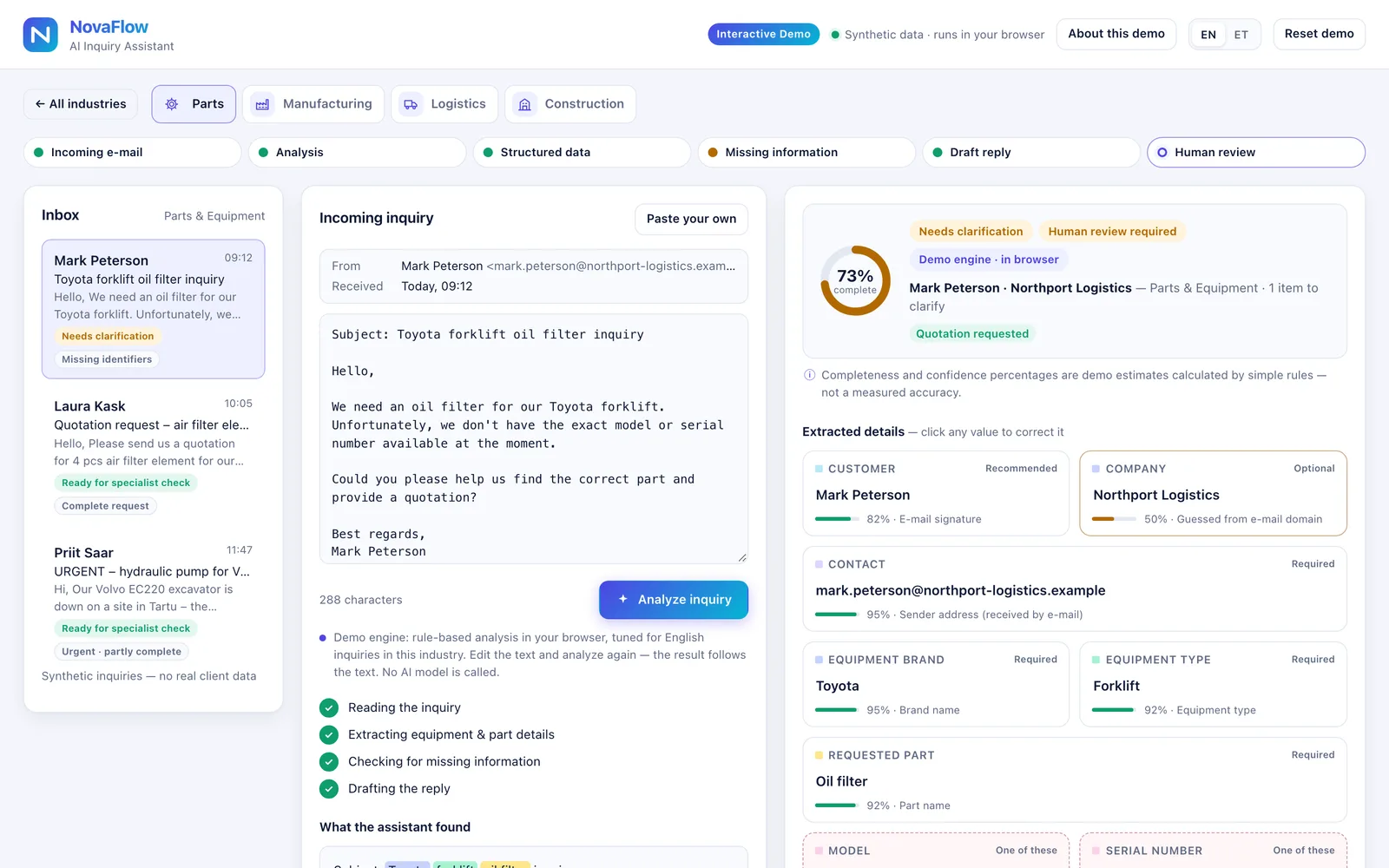The width and height of the screenshot is (1389, 868).
Task: Open the Logistics industry tab
Action: tap(444, 104)
